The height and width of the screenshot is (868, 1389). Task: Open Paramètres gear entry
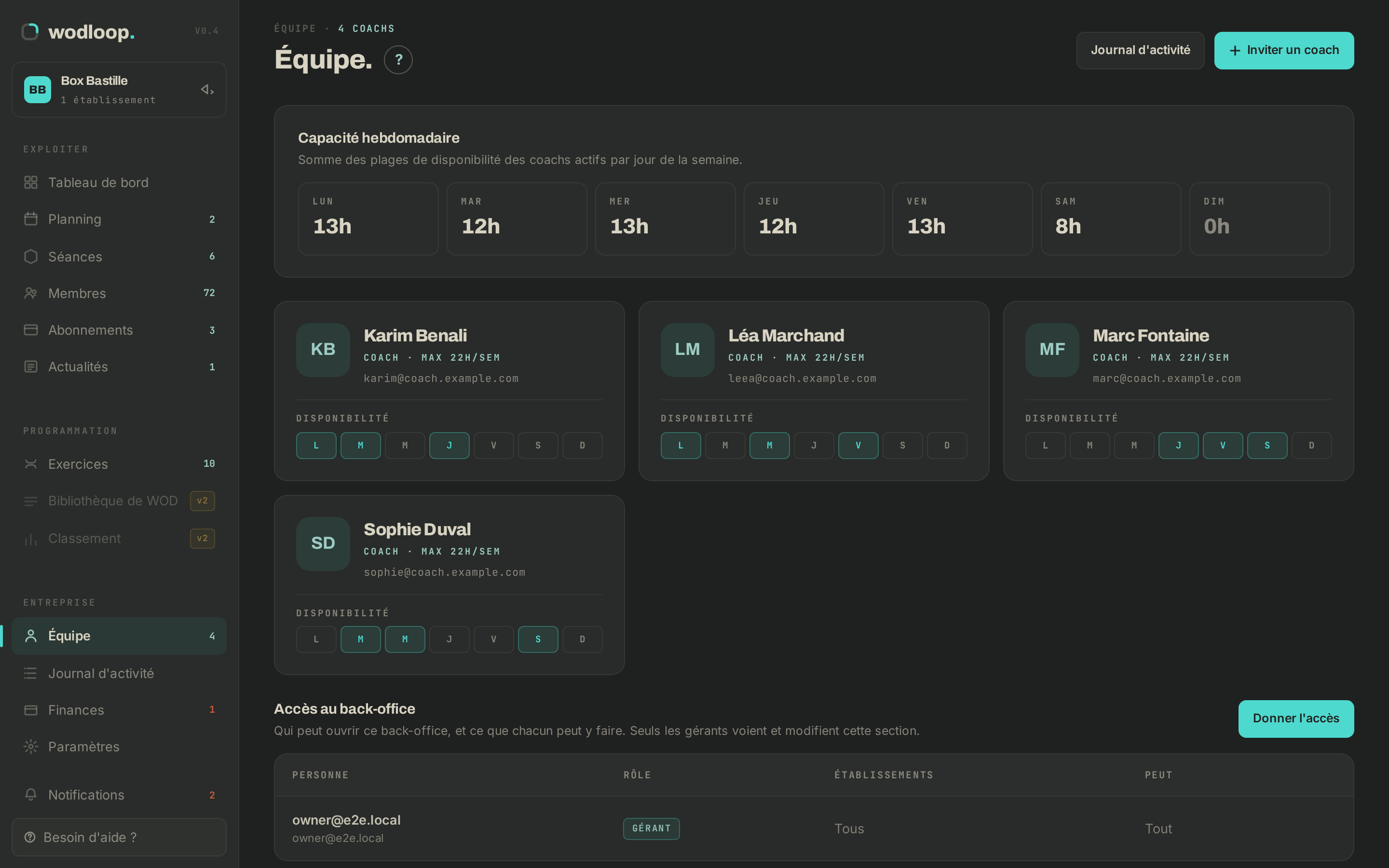[119, 747]
